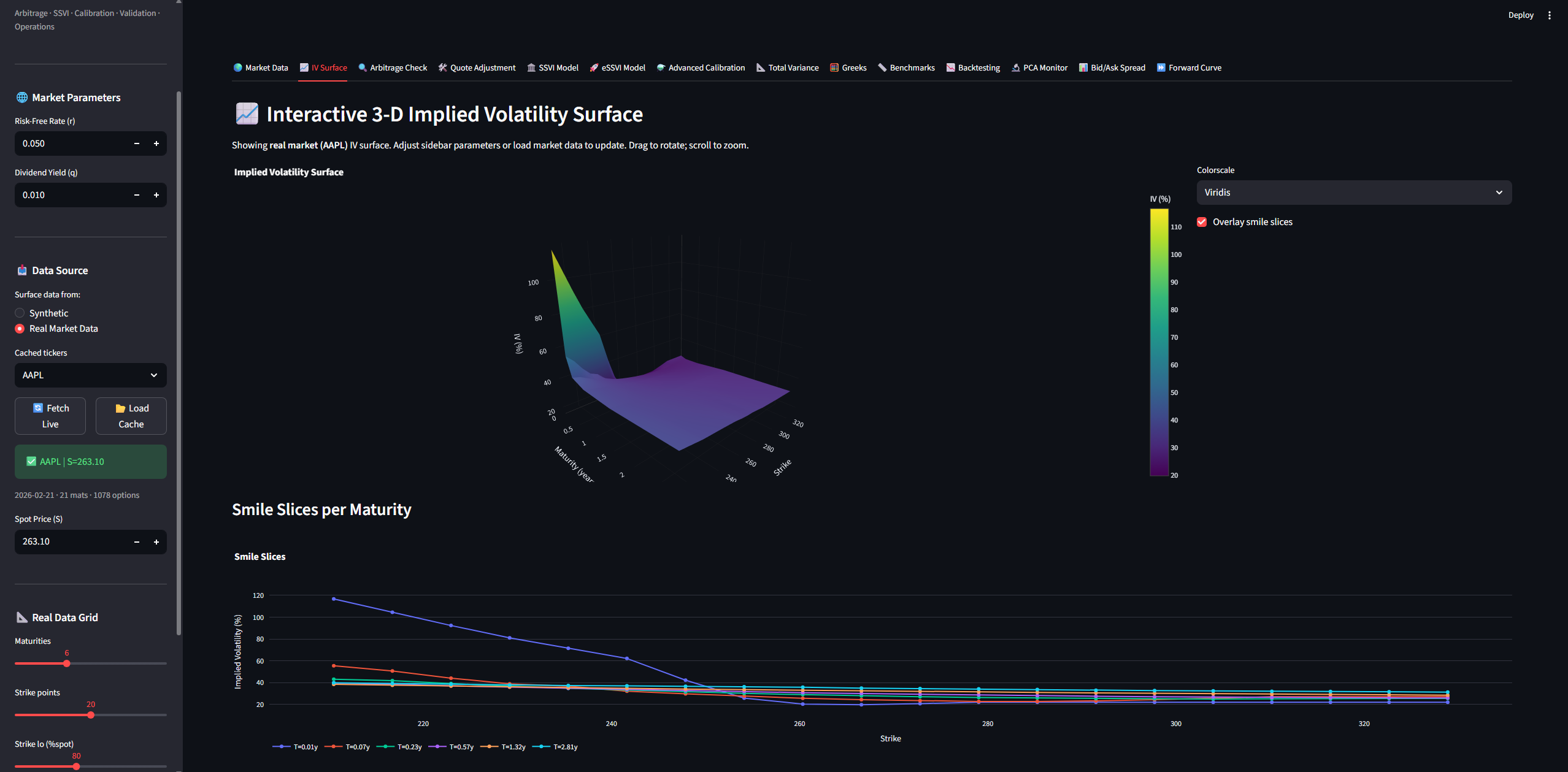Decrement the Risk-Free Rate with minus icon

[137, 143]
